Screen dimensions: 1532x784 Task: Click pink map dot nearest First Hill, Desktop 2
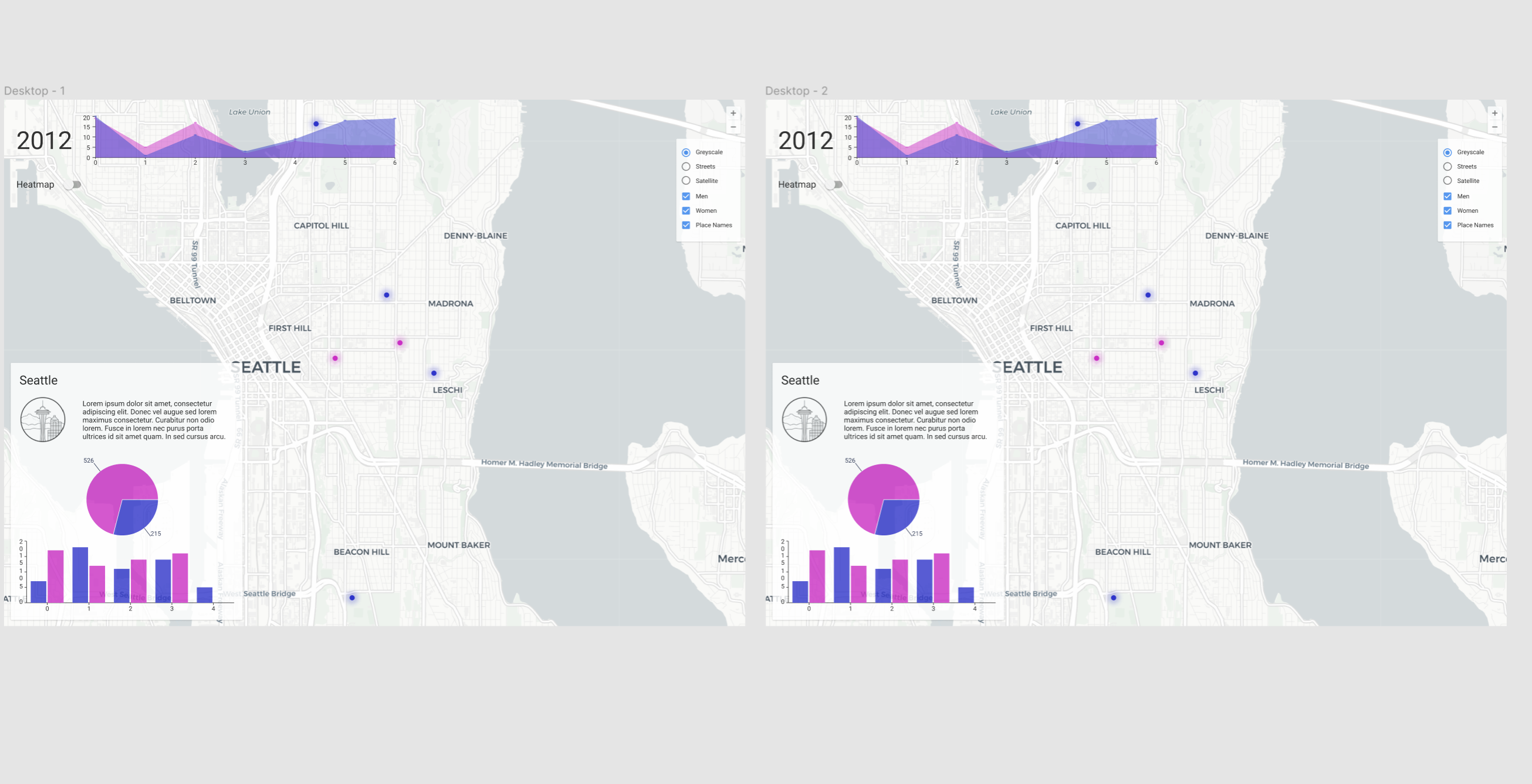(x=1096, y=358)
